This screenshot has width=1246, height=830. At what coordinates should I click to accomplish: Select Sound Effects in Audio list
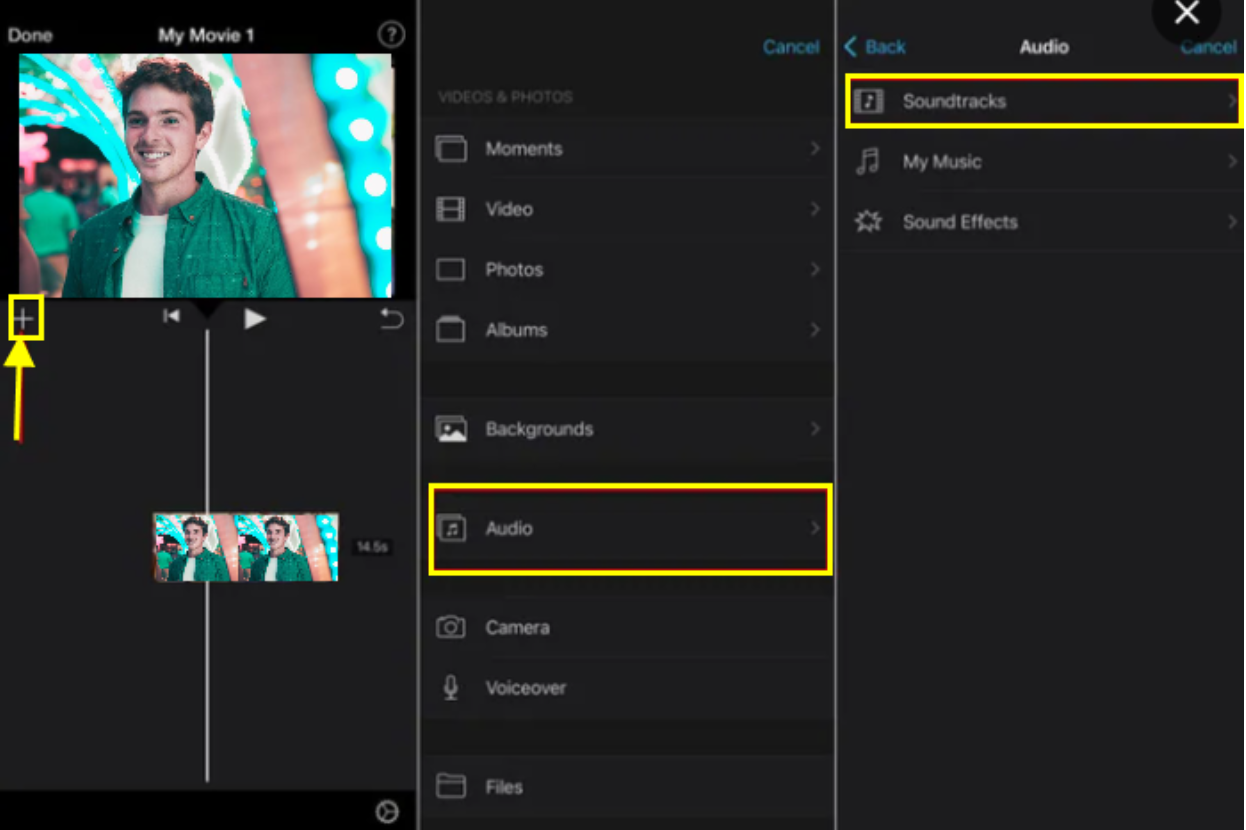(x=960, y=222)
